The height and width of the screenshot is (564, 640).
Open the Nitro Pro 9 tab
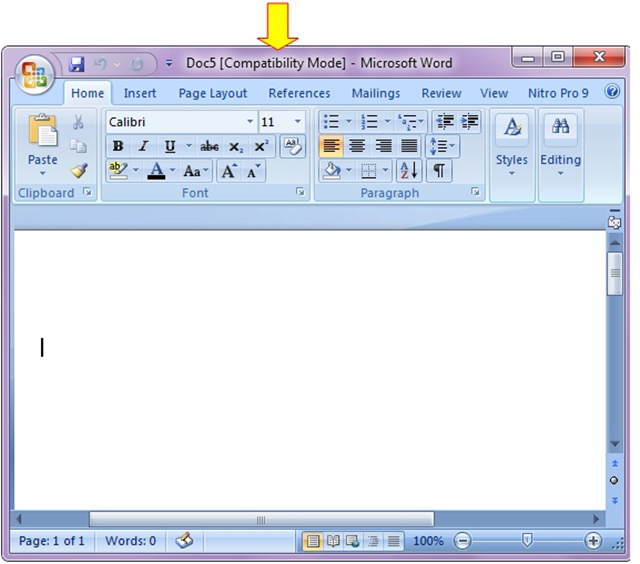[558, 93]
